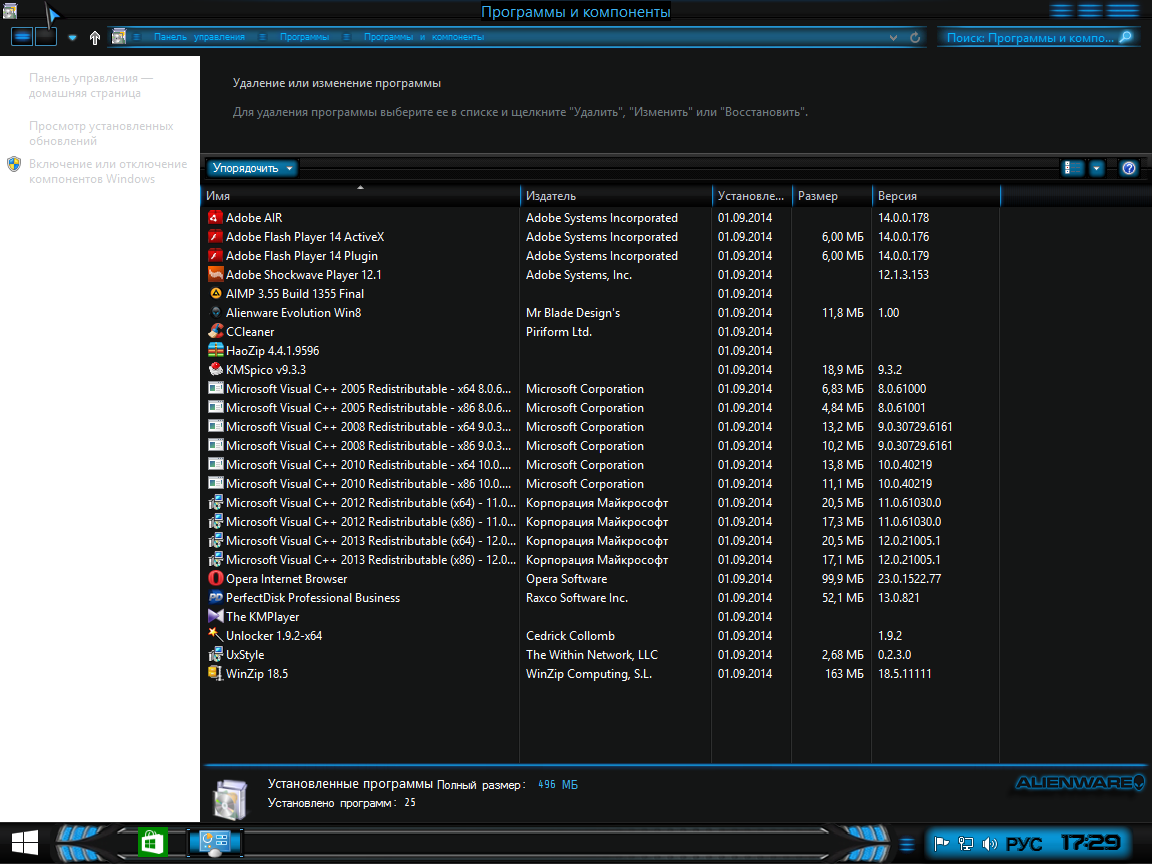Image resolution: width=1152 pixels, height=864 pixels.
Task: Click the The Within Network, LLC cell
Action: pyautogui.click(x=591, y=655)
